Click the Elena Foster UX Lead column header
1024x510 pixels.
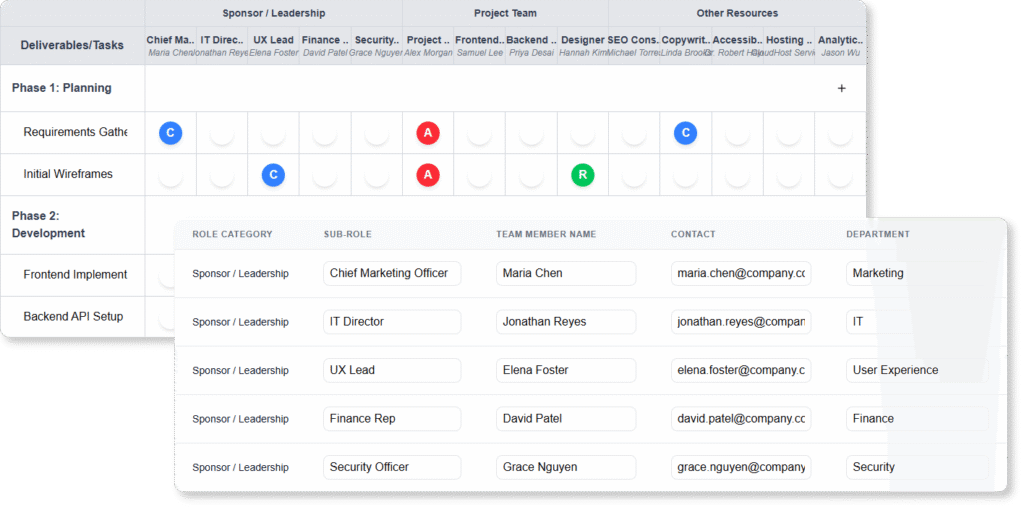point(274,46)
